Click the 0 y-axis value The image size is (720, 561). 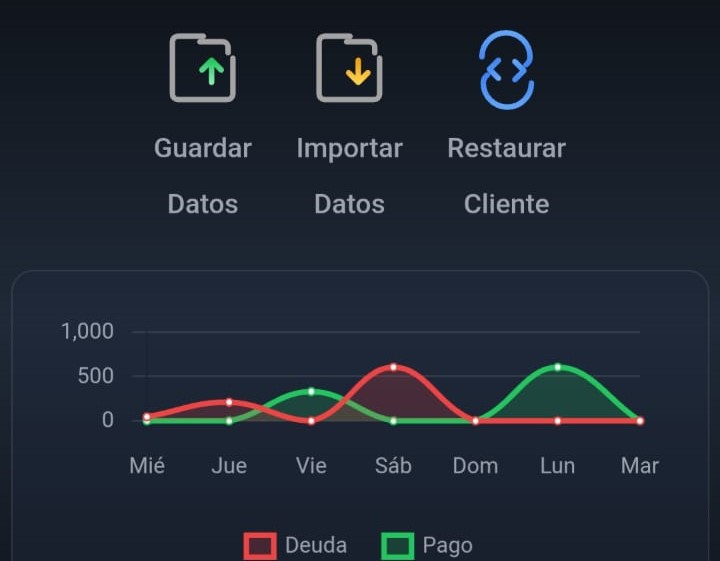point(108,420)
